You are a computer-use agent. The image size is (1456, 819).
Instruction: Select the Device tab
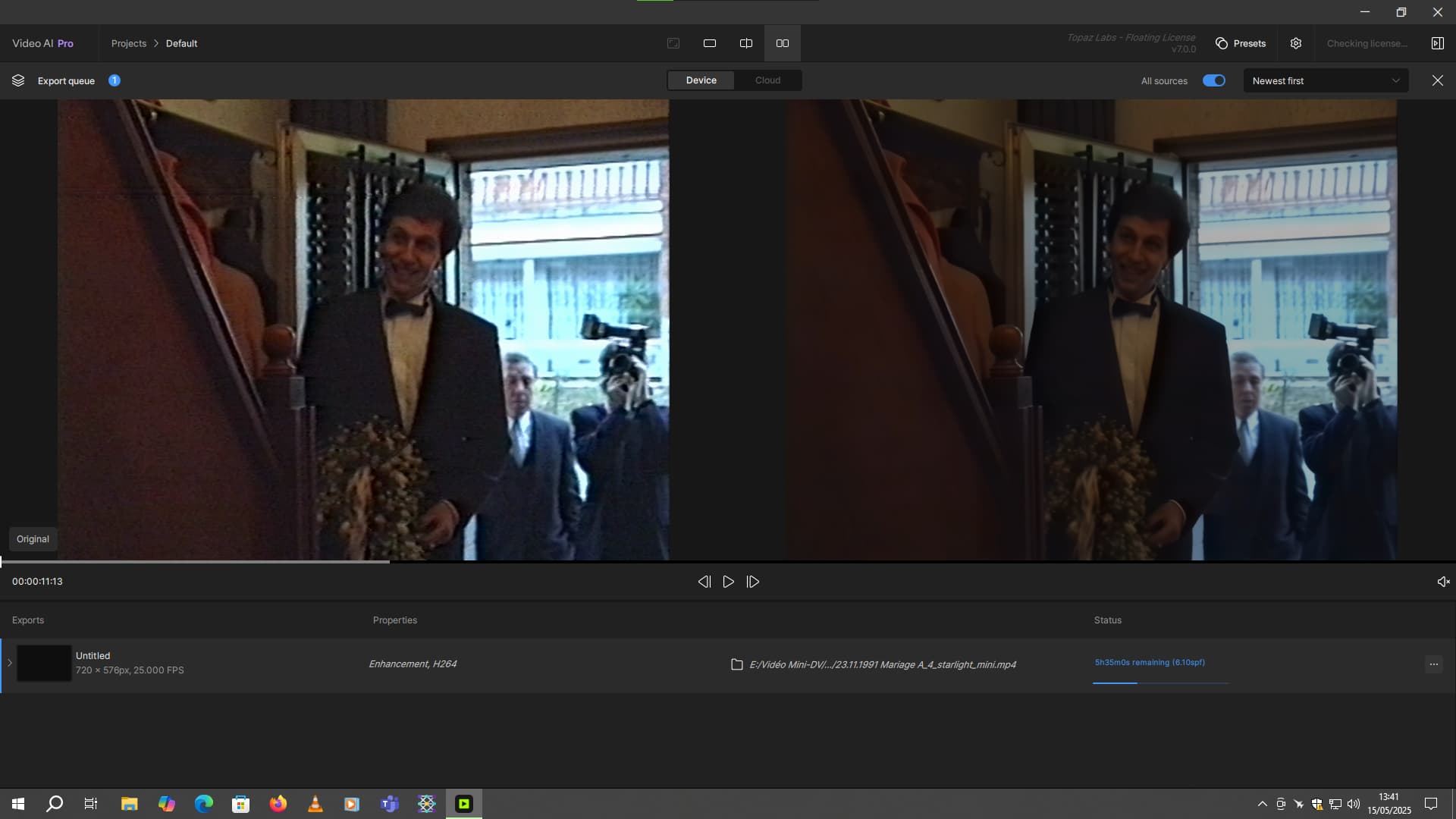701,80
